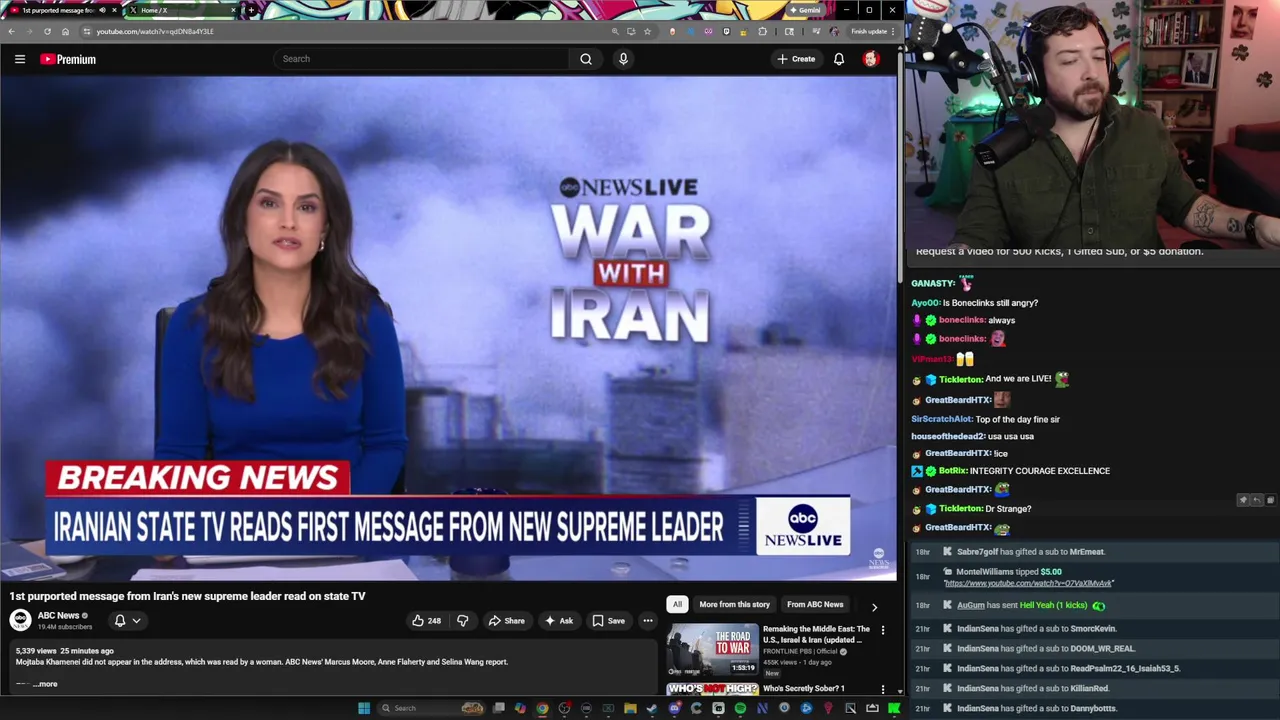Click the YouTube search magnifier button
Image resolution: width=1280 pixels, height=720 pixels.
(586, 59)
